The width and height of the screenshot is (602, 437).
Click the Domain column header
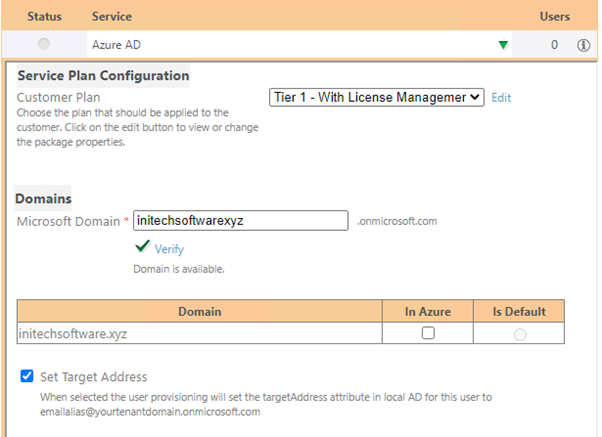200,311
